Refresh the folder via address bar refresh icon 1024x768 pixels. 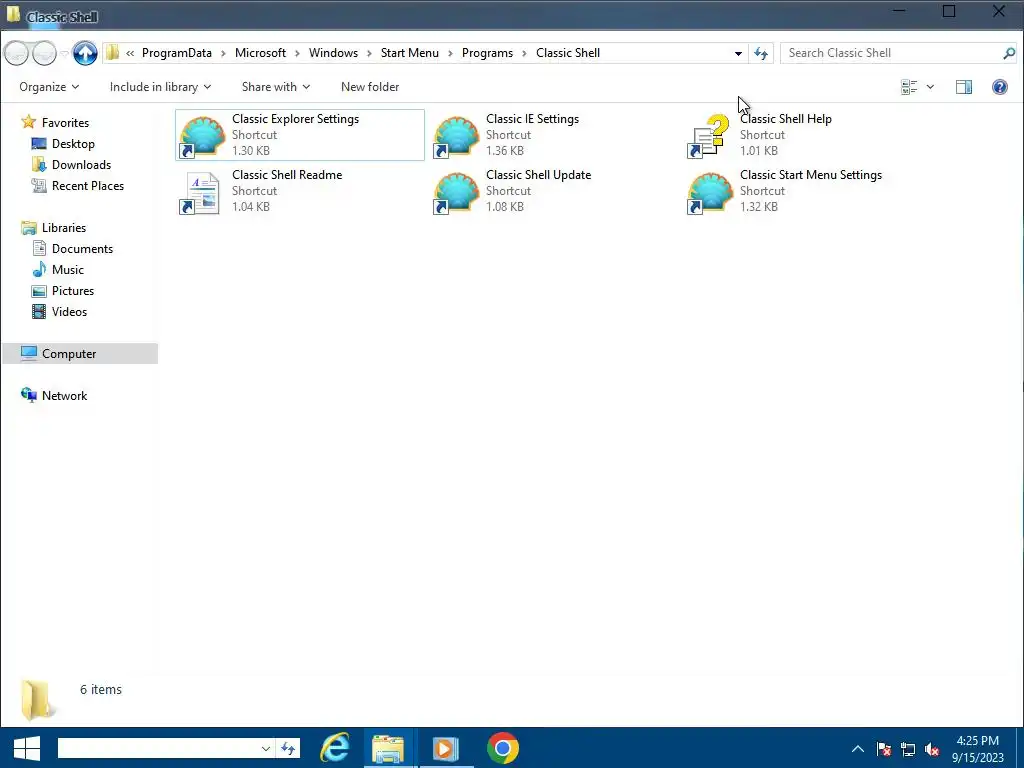761,54
